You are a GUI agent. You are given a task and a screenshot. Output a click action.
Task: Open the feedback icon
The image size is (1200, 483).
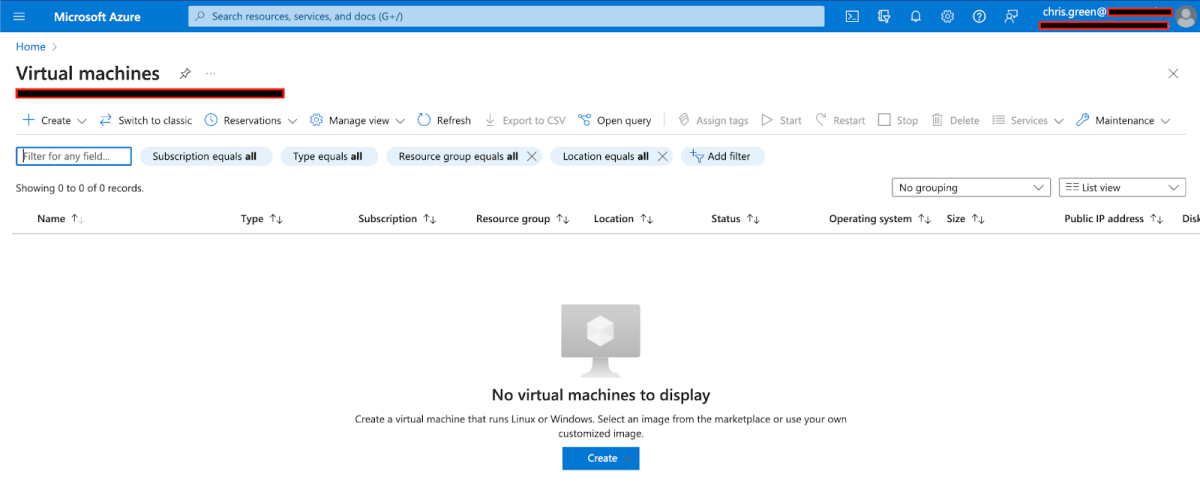point(1012,16)
